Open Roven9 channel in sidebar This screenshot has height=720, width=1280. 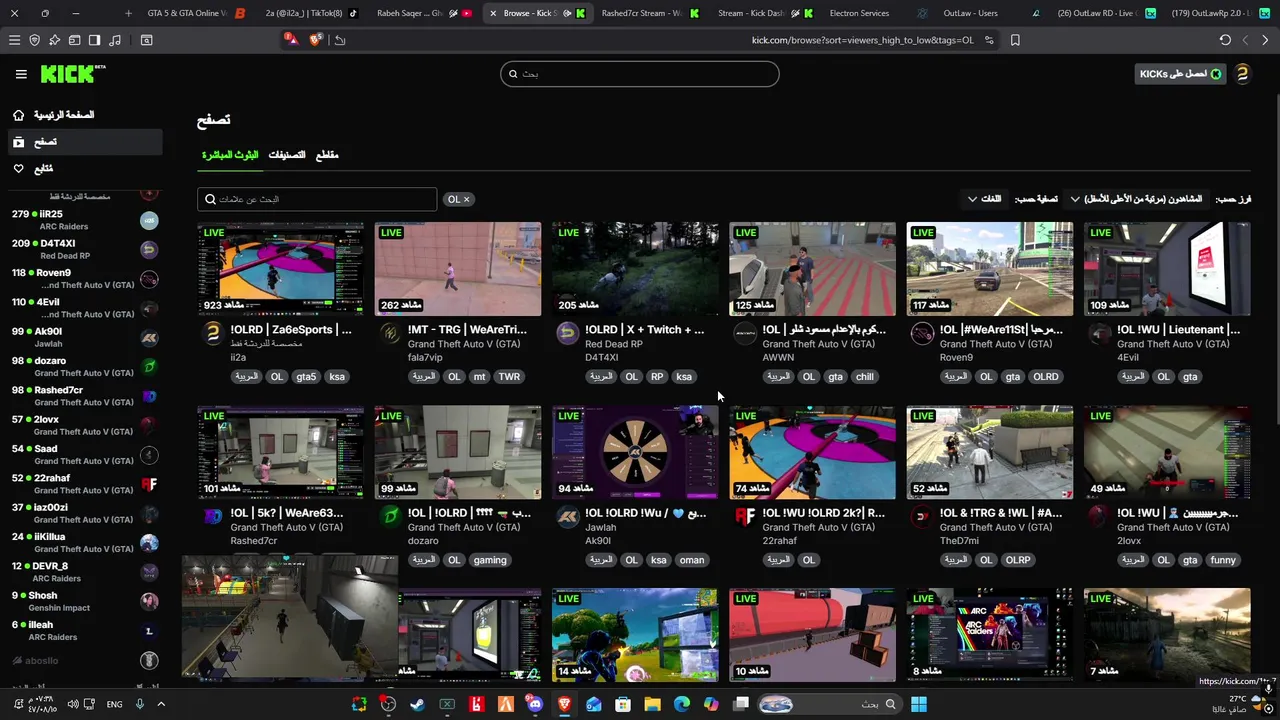pos(84,279)
